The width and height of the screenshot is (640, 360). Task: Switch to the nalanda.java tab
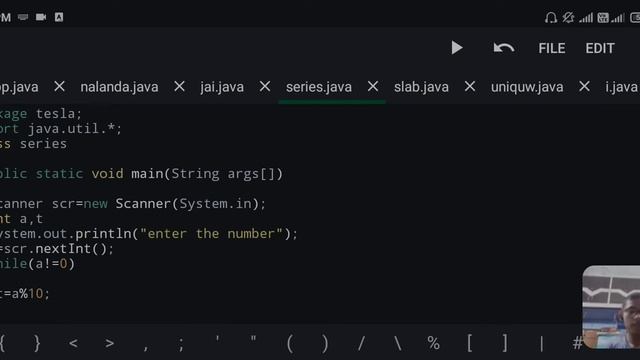coord(119,87)
